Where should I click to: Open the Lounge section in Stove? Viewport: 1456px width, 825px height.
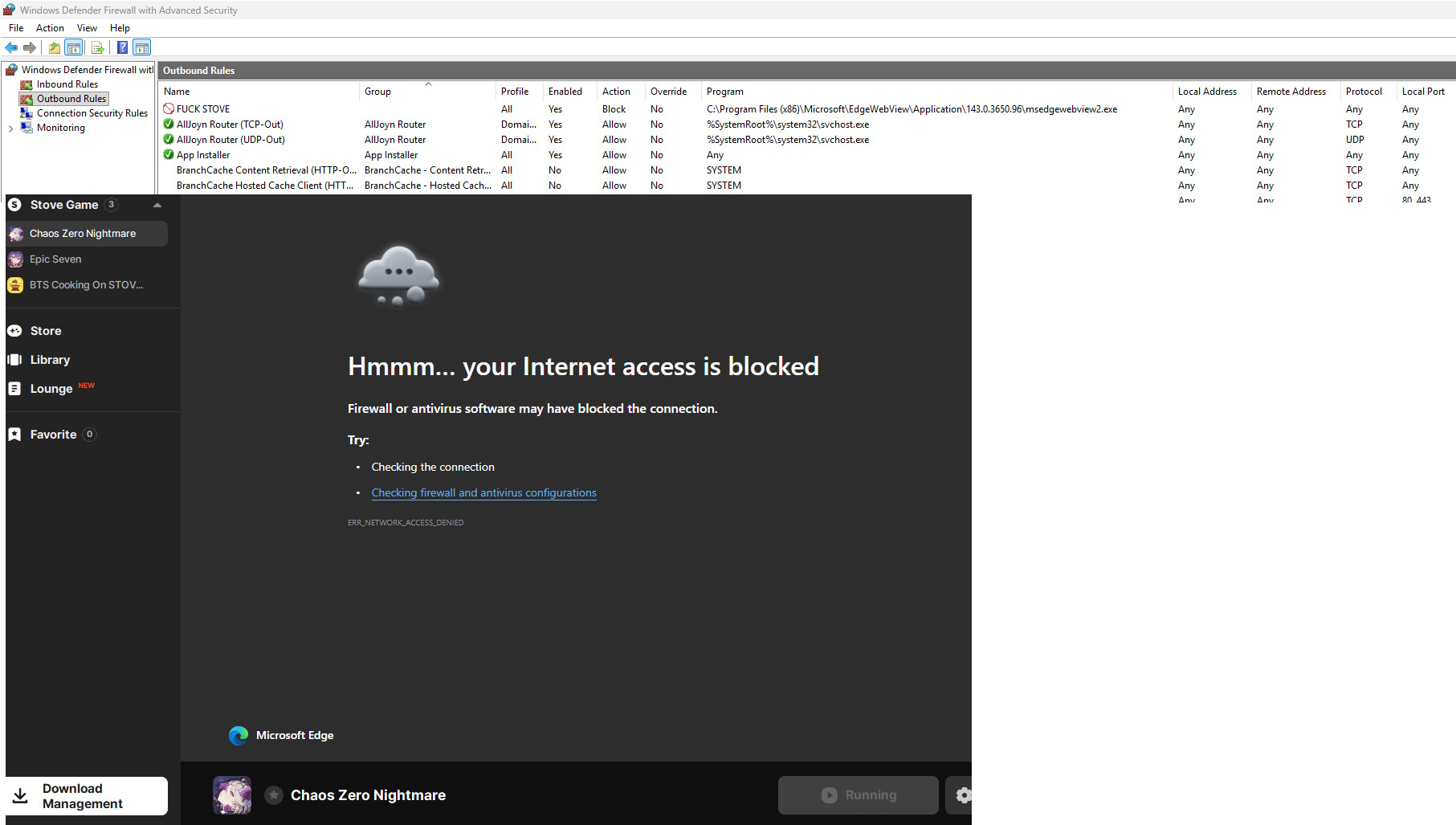pos(51,389)
